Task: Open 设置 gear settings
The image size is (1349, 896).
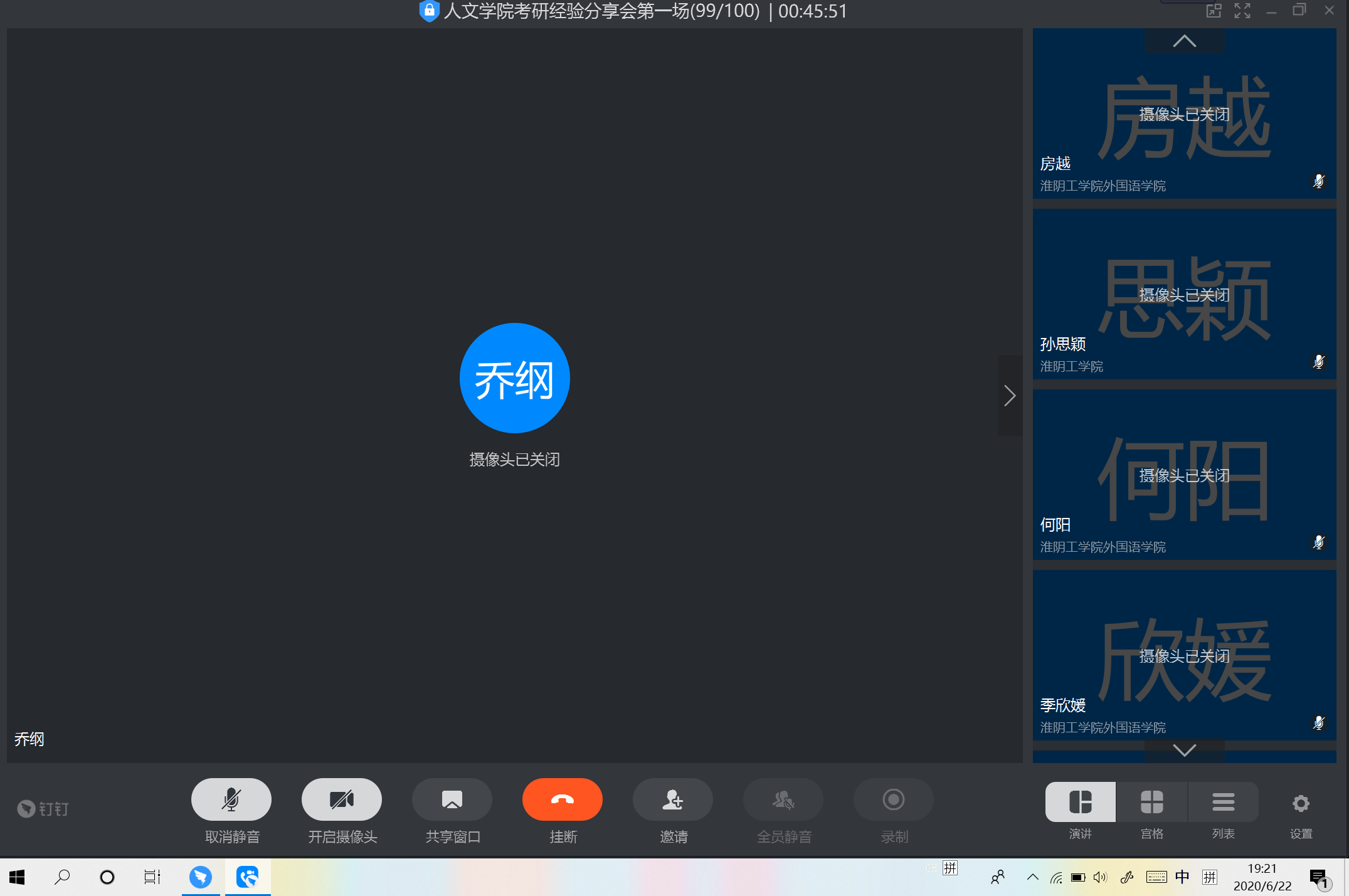Action: click(x=1301, y=803)
